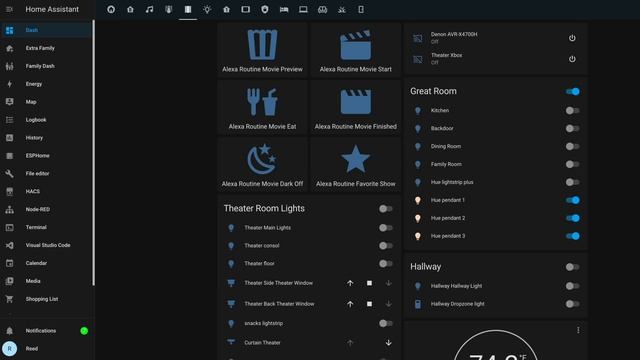Go to Family Dash dashboard
This screenshot has height=360, width=640.
[x=46, y=66]
